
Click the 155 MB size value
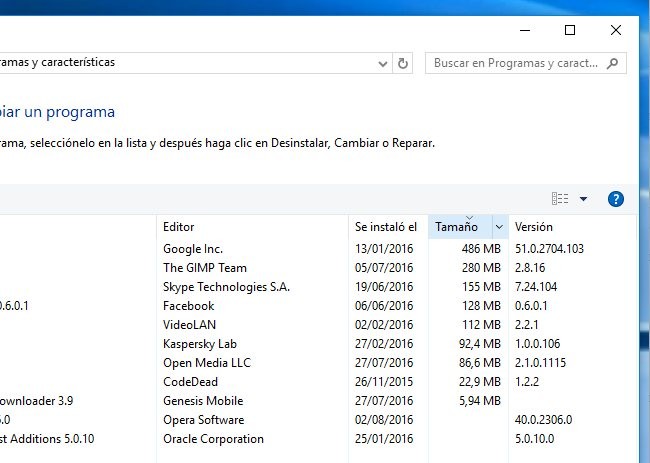point(481,287)
